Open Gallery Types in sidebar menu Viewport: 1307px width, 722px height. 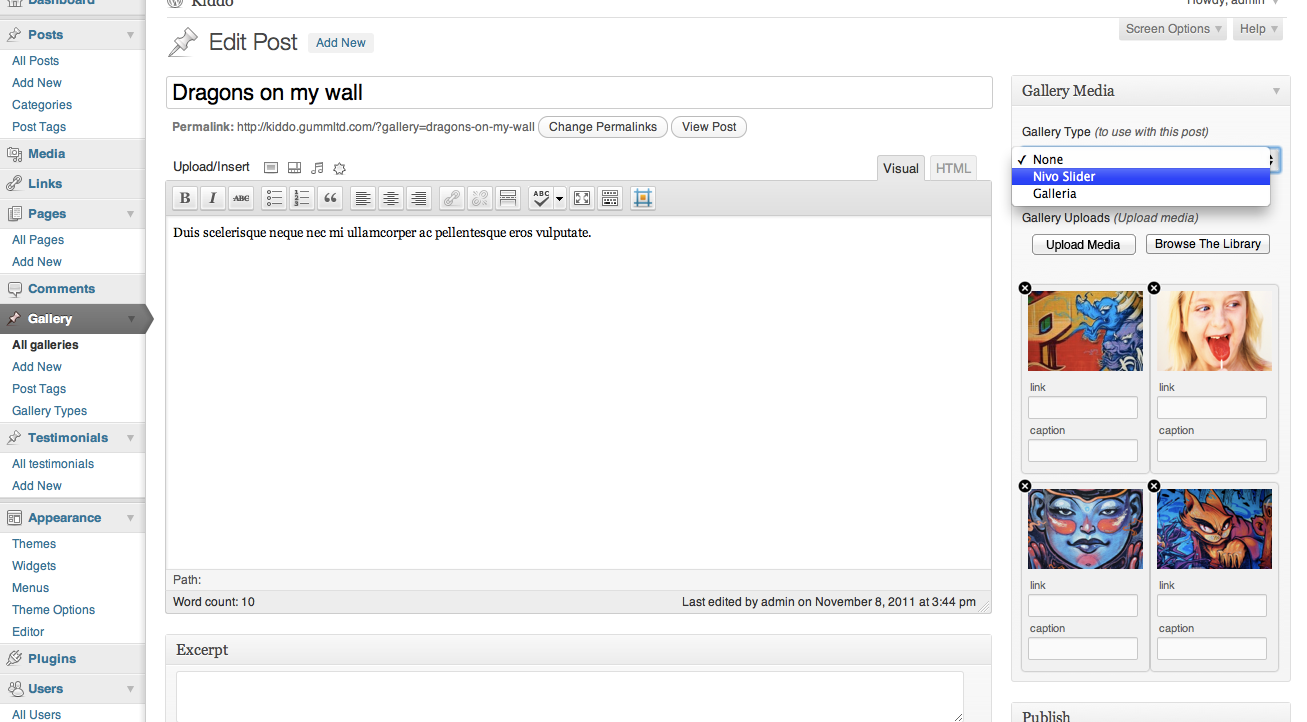click(x=49, y=411)
